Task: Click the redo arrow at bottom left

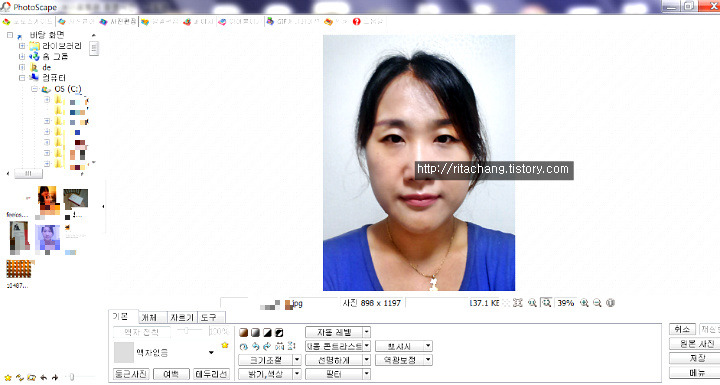Action: click(55, 378)
